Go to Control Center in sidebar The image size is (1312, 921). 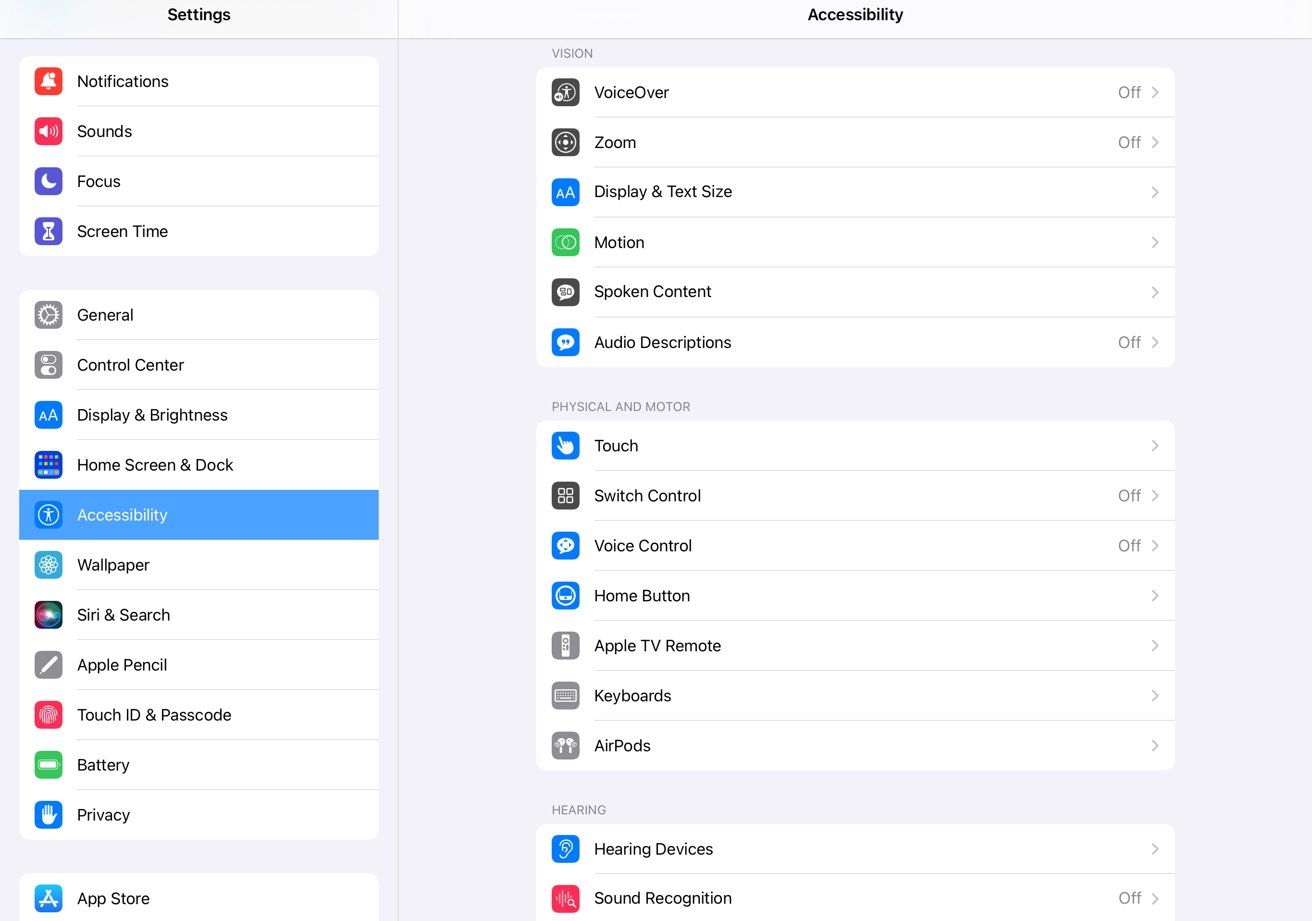pos(199,365)
